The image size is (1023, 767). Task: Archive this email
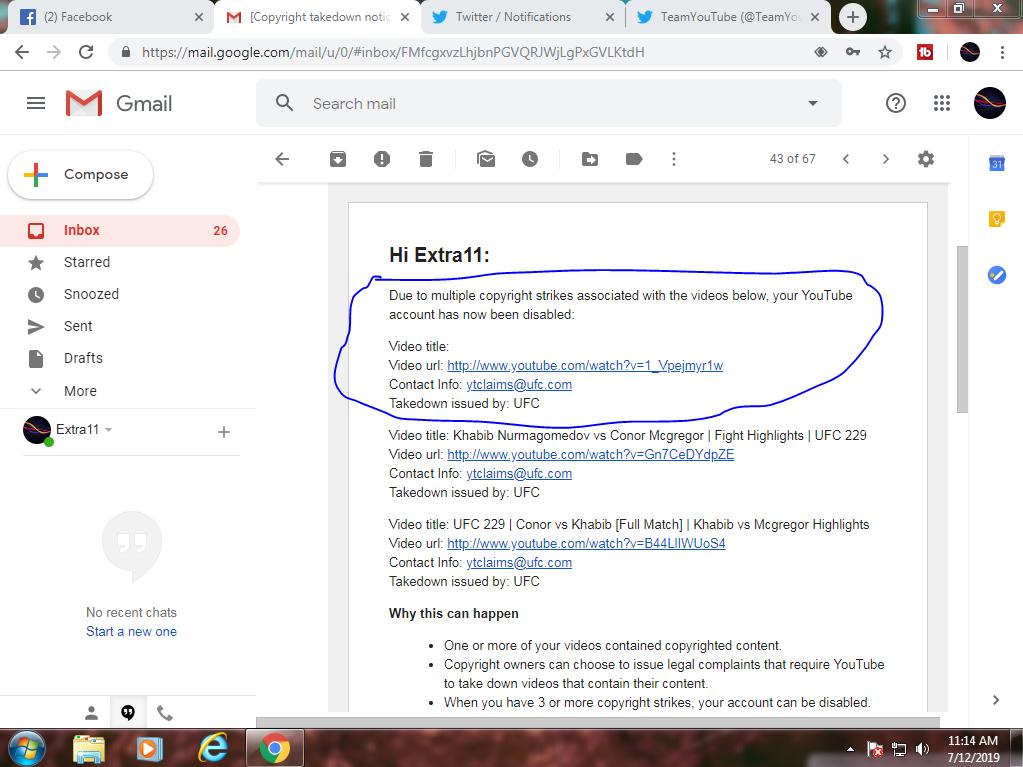point(338,159)
